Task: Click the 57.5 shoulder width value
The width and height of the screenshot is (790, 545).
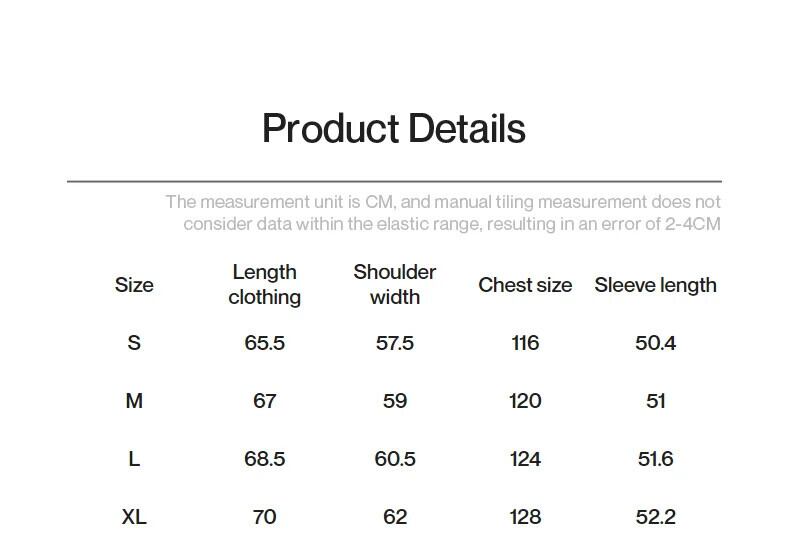Action: (395, 343)
